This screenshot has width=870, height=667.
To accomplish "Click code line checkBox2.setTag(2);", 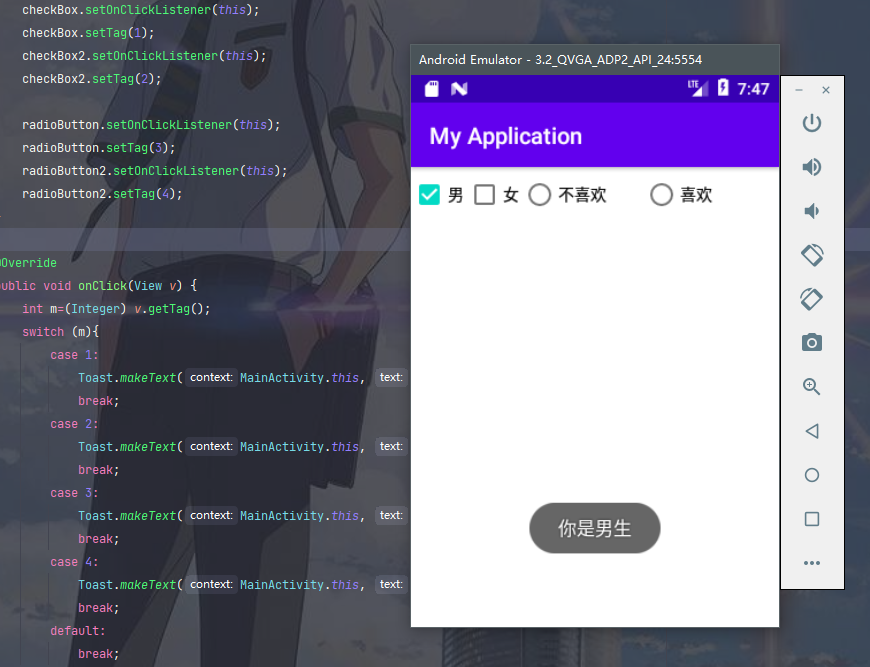I will point(92,79).
